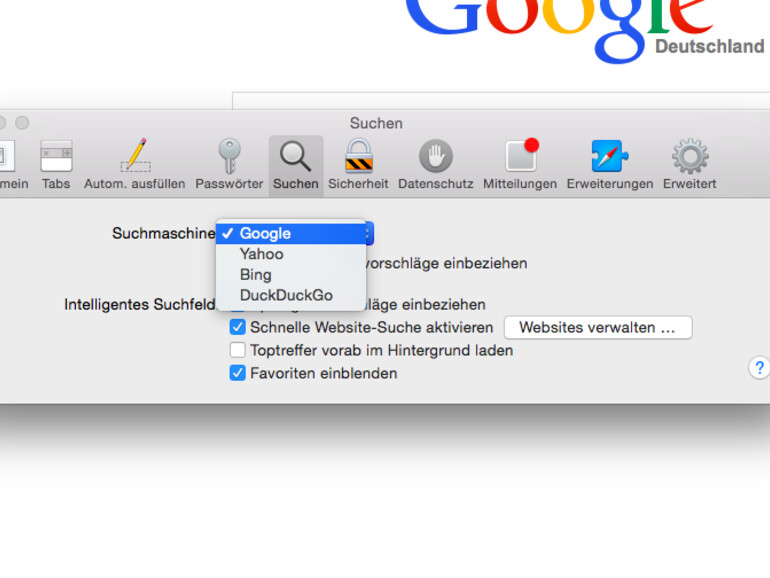Screen dimensions: 770x578
Task: Choose Google in the search engine list
Action: (291, 234)
